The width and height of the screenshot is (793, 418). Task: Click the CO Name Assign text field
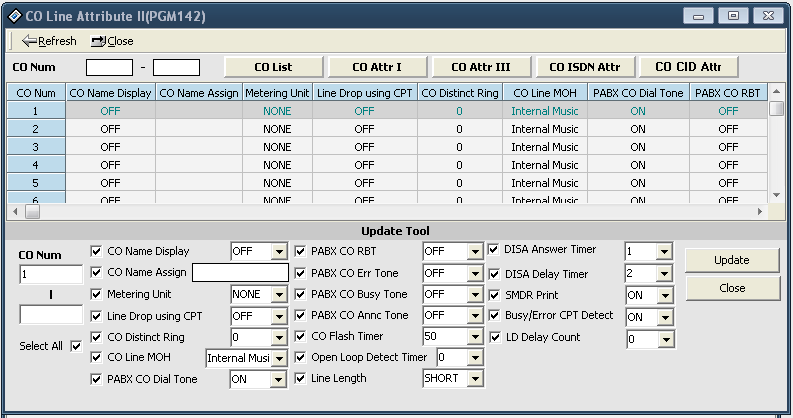pos(240,273)
